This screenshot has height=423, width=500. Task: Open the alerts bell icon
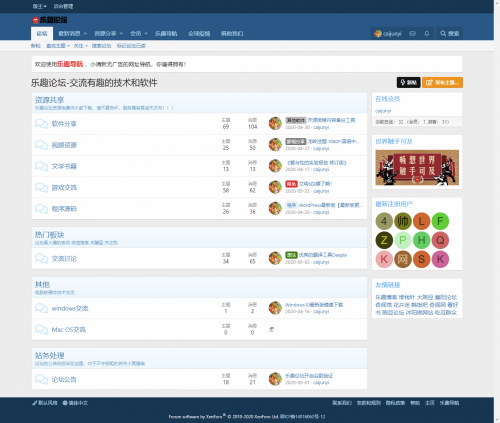(427, 34)
